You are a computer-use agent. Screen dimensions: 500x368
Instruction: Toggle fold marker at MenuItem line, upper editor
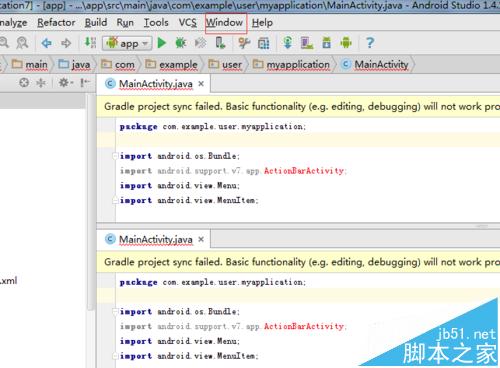tap(115, 200)
